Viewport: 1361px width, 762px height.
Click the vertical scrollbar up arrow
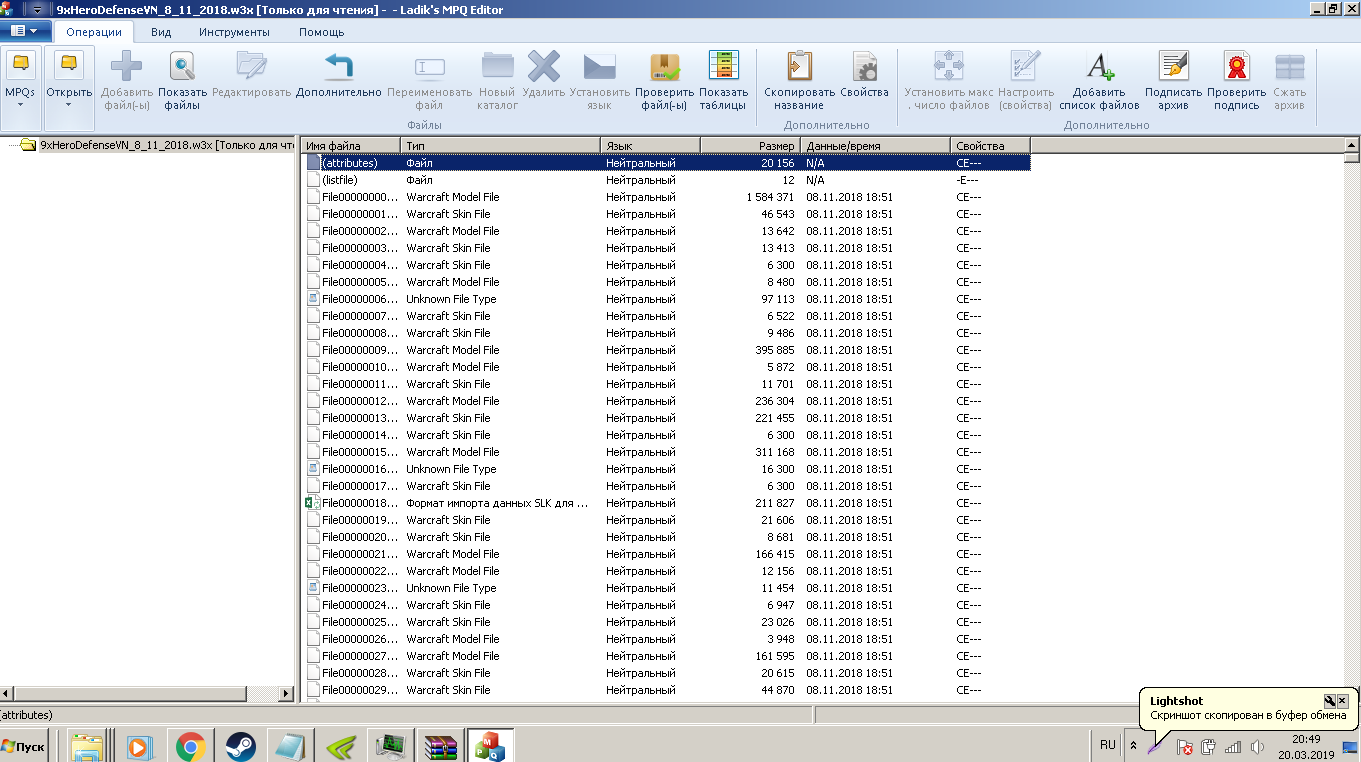[1352, 146]
